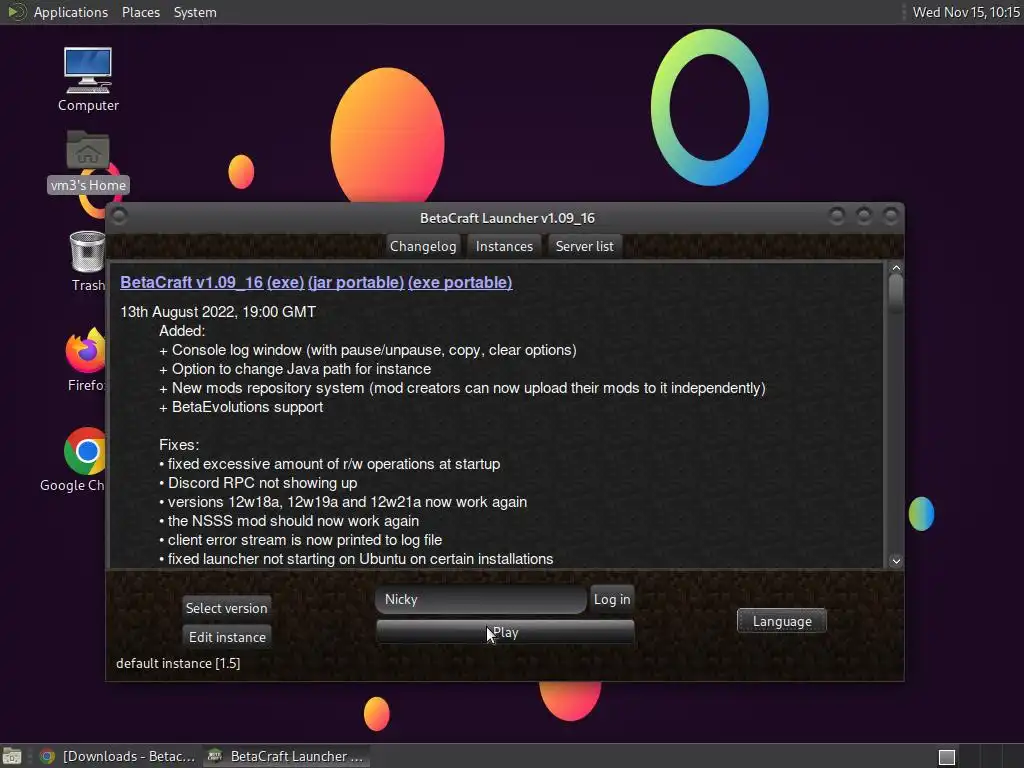Open the BetaCraft v1.09_16 link
Image resolution: width=1024 pixels, height=768 pixels.
tap(191, 282)
